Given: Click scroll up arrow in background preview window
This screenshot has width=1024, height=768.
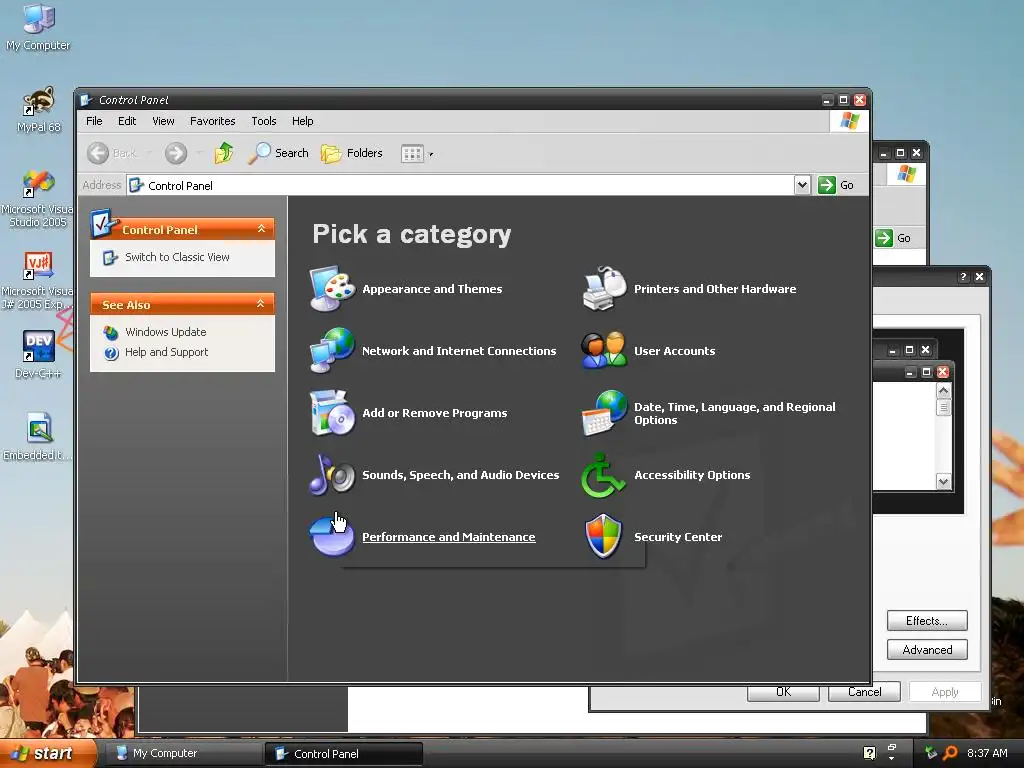Looking at the screenshot, I should (x=943, y=391).
